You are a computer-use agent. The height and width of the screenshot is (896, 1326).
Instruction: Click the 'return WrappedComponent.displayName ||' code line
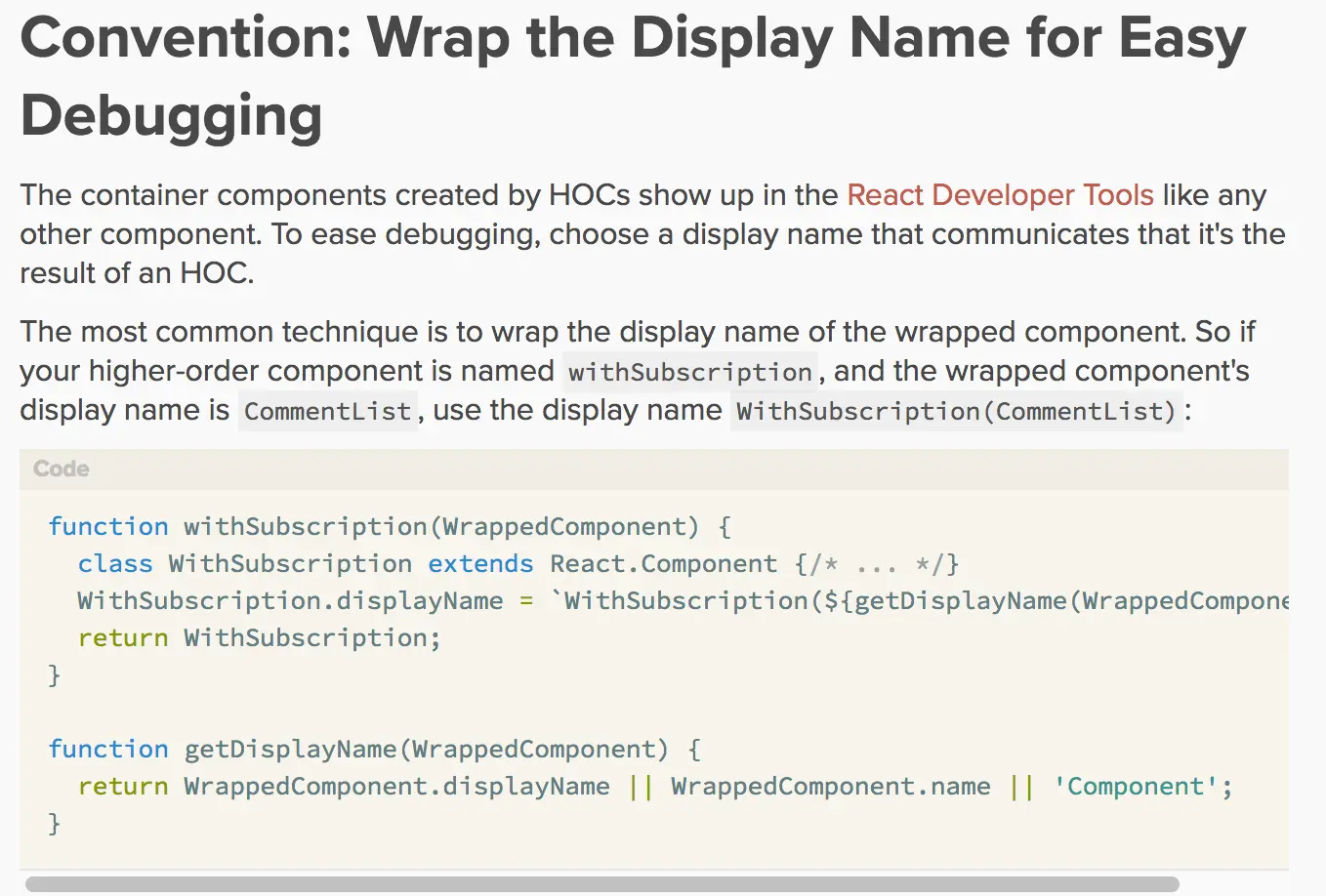(655, 787)
